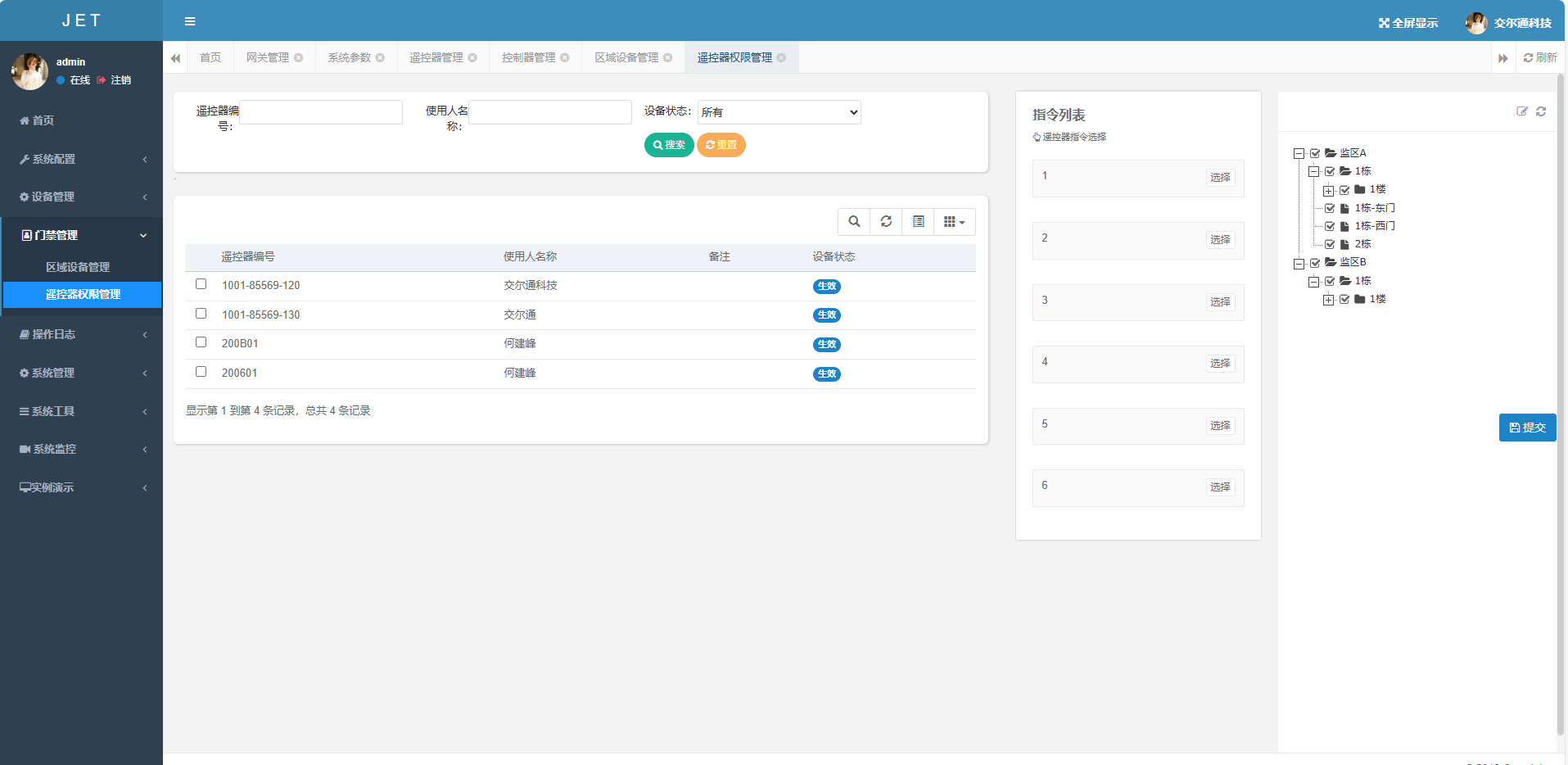Screen dimensions: 1568x765
Task: Close the 系统参数 tab
Action: point(380,57)
